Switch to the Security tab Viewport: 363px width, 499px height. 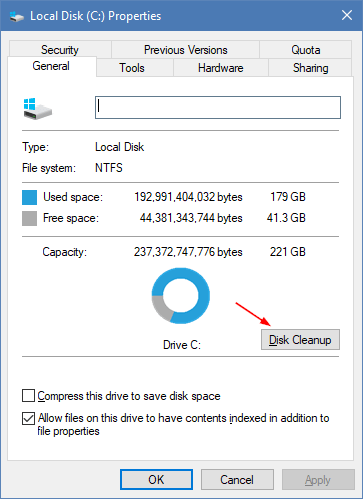point(60,50)
